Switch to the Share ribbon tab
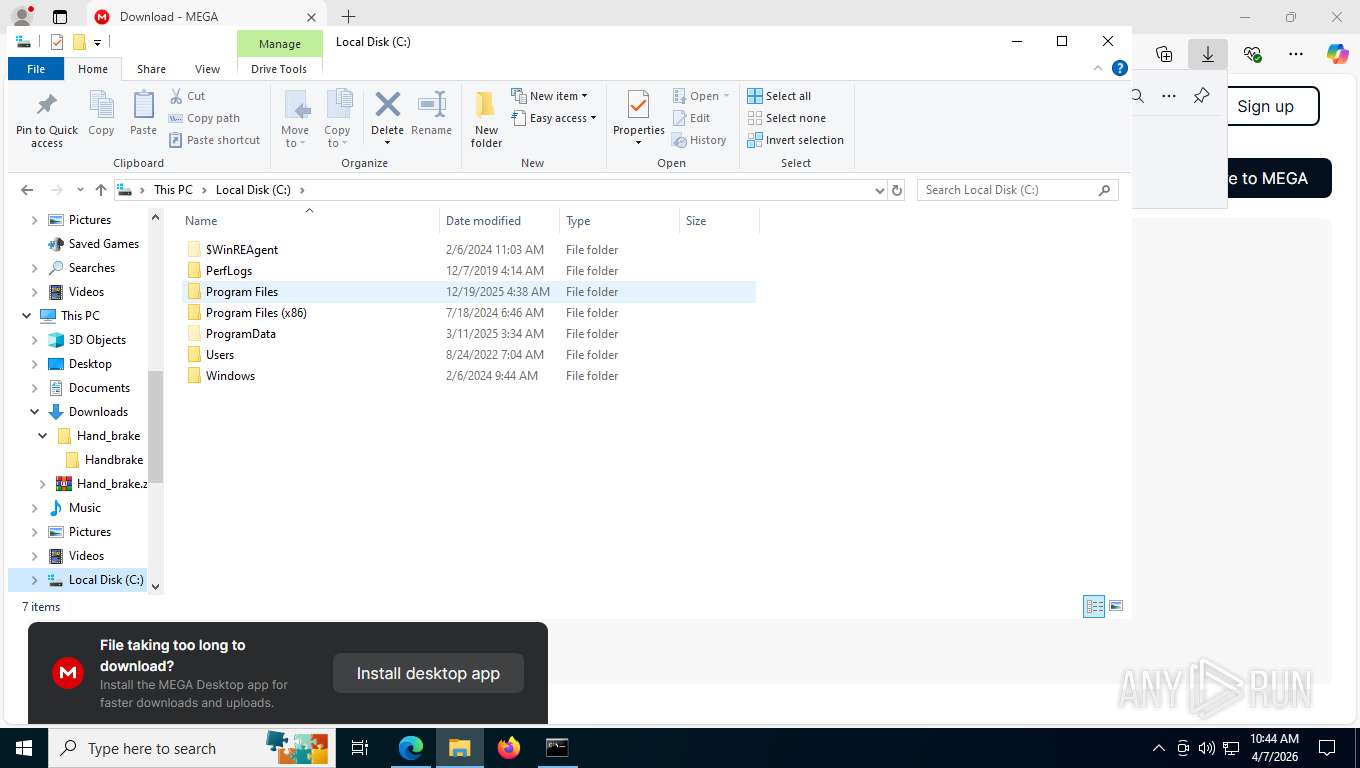This screenshot has width=1360, height=768. pyautogui.click(x=151, y=69)
